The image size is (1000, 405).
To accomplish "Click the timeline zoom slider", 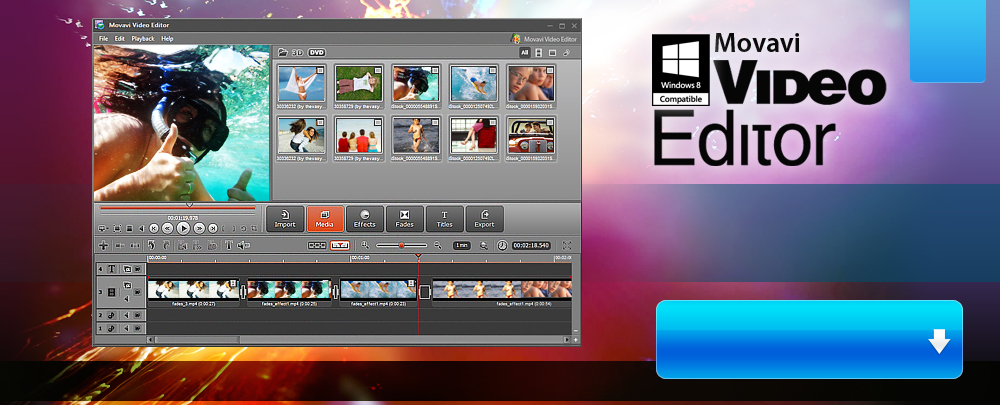I will [401, 245].
